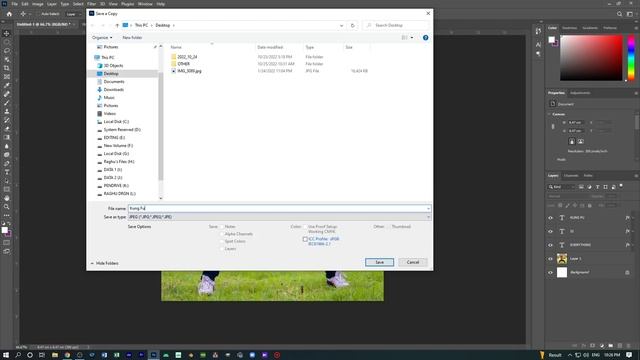This screenshot has height=360, width=640.
Task: Select the IMG_5095.jpg file
Action: [x=189, y=71]
